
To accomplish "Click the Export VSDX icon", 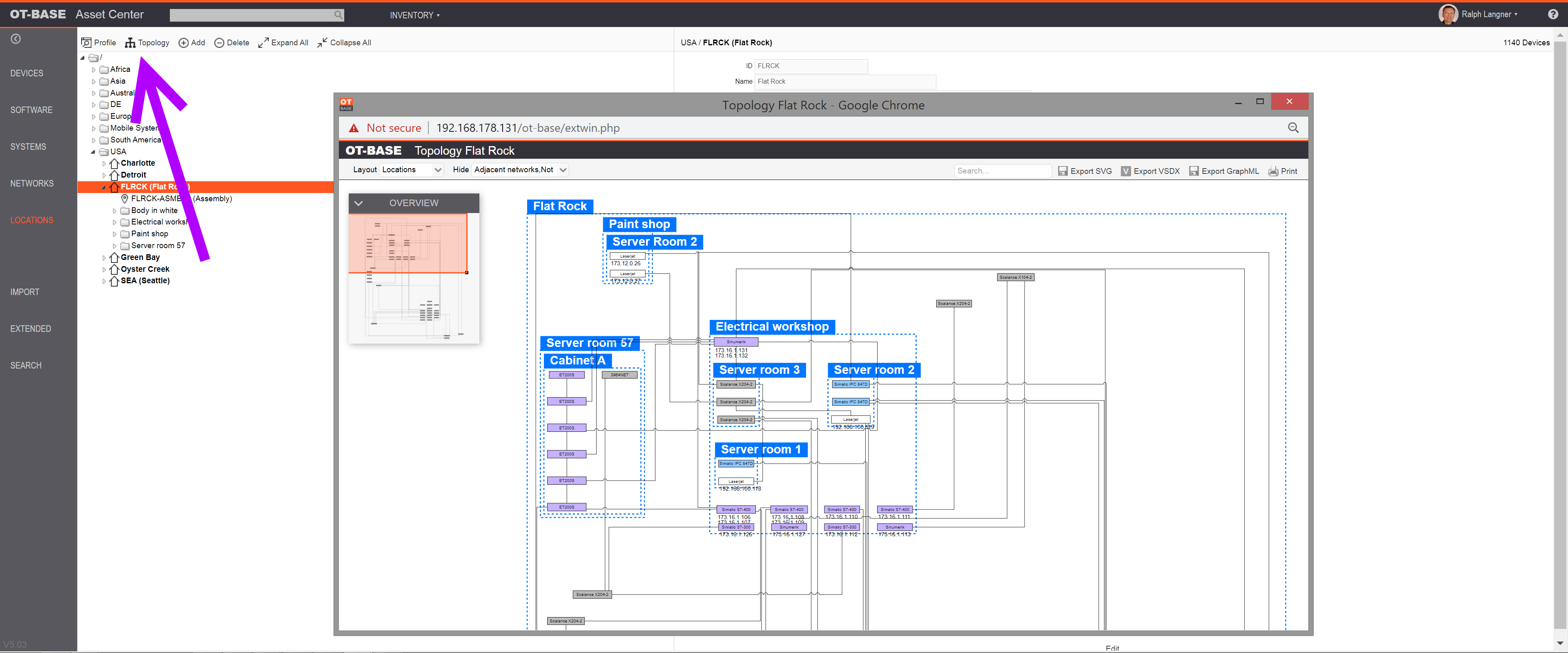I will tap(1126, 171).
